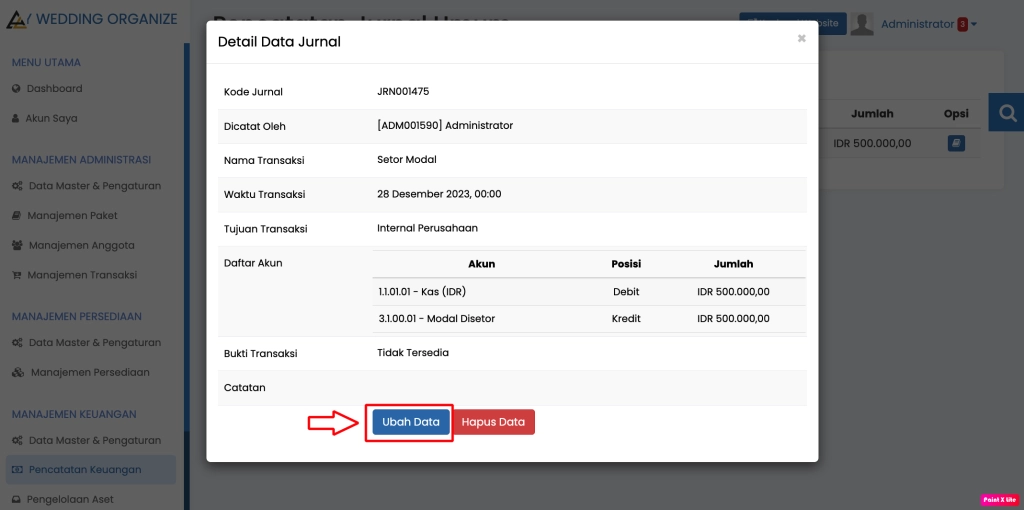Click the Akun Saya user icon
Screen dimensions: 1024x510
pyautogui.click(x=16, y=118)
